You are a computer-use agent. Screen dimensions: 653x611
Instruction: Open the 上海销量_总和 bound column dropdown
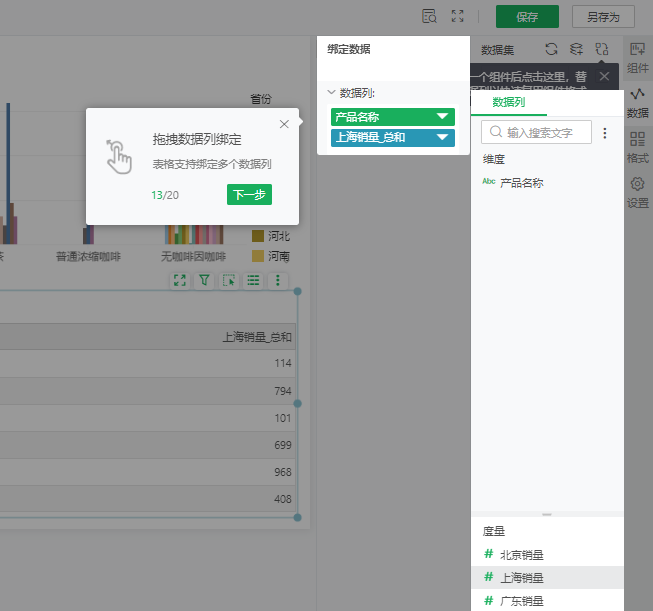[442, 137]
